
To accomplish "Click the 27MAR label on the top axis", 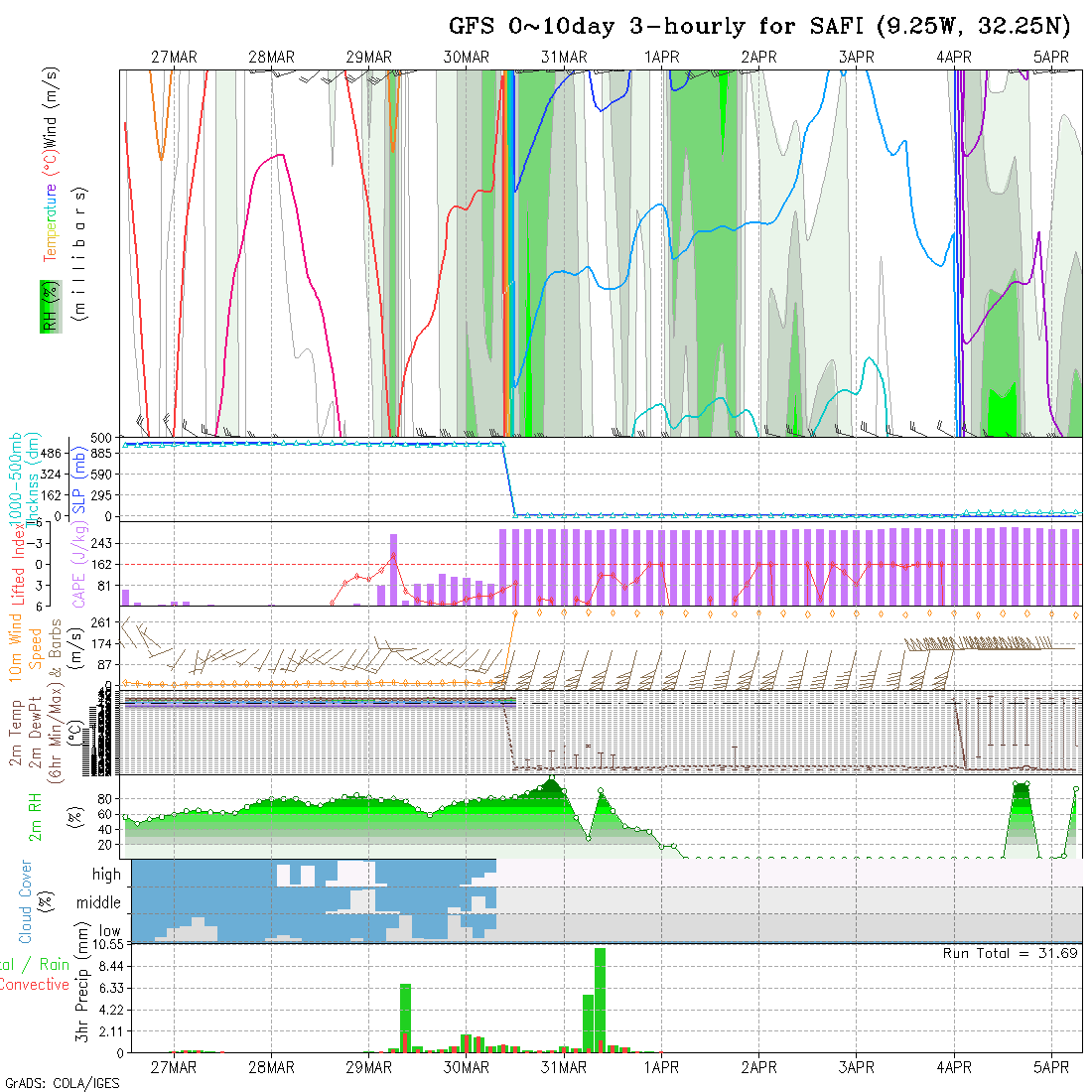I will 174,58.
